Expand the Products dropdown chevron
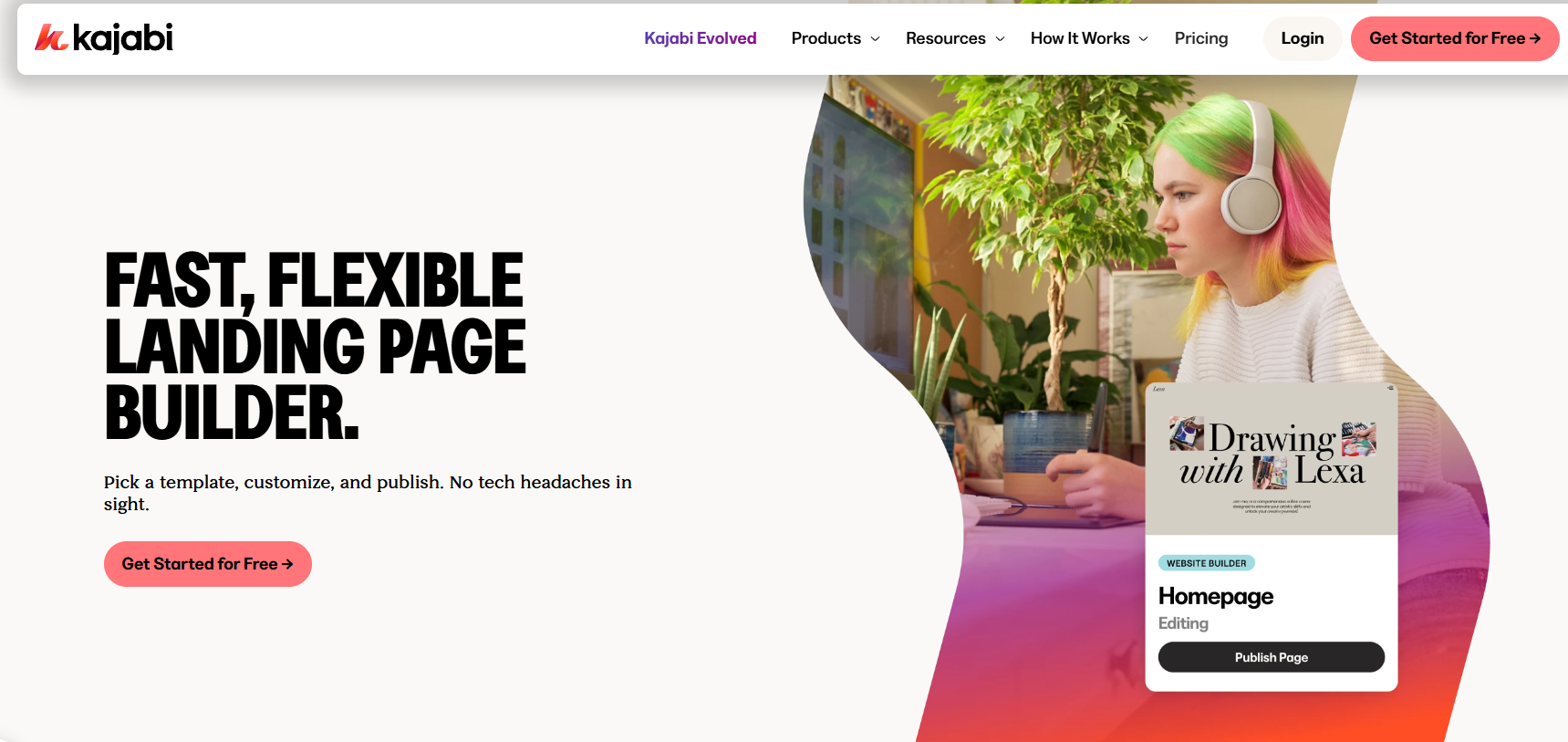The height and width of the screenshot is (742, 1568). point(876,39)
